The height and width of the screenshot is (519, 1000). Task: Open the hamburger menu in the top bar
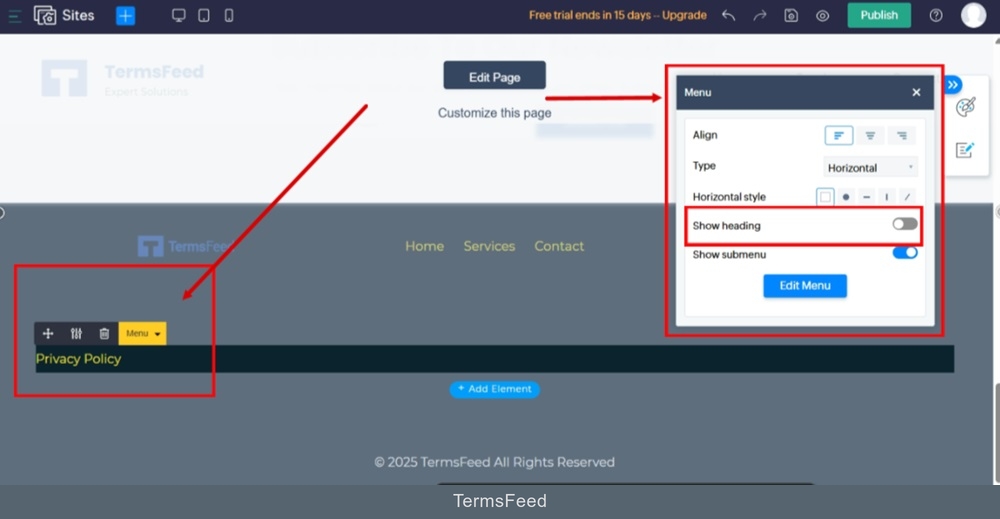pos(15,16)
